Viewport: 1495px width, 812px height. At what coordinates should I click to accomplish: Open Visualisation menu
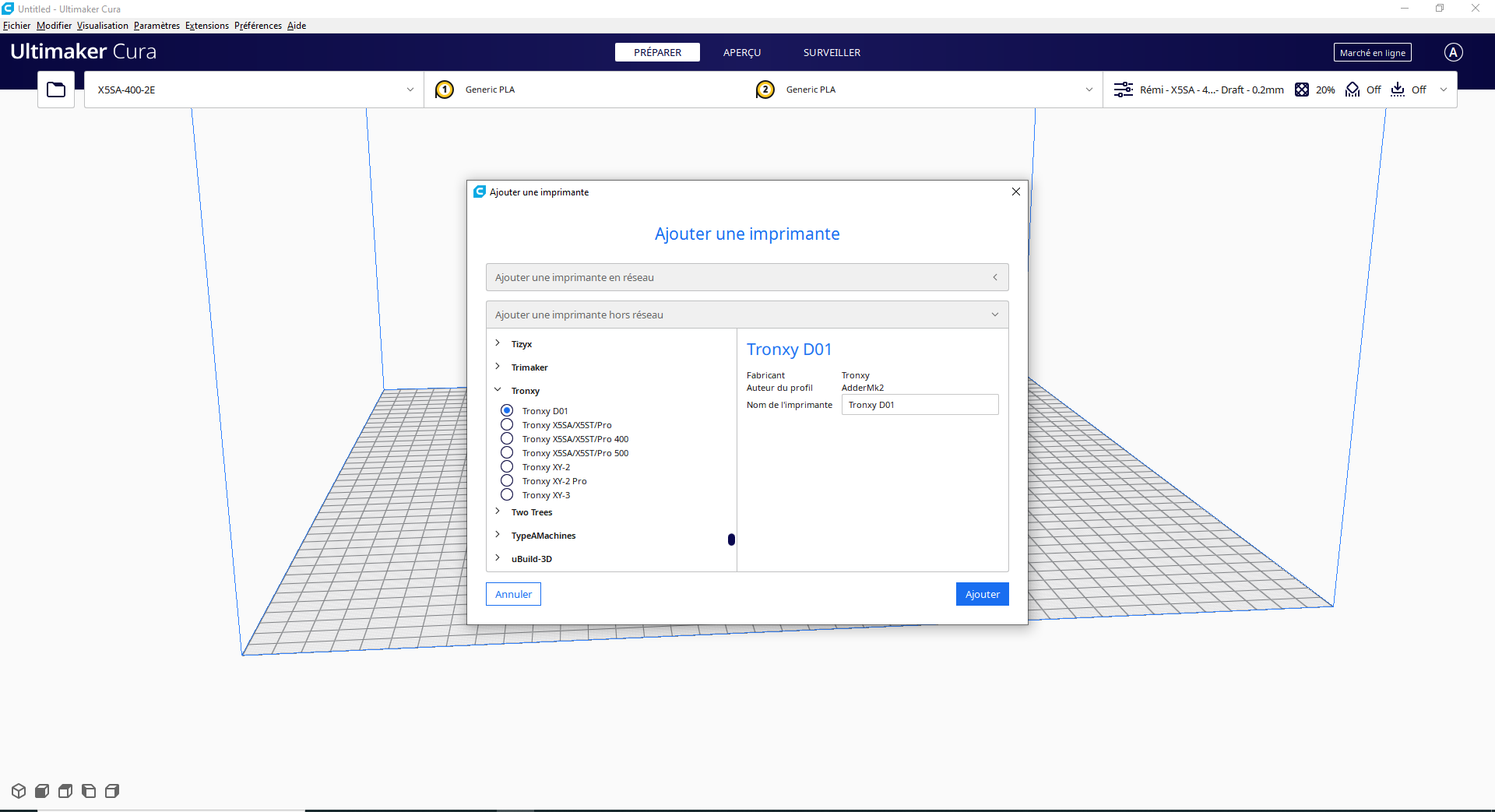point(103,26)
